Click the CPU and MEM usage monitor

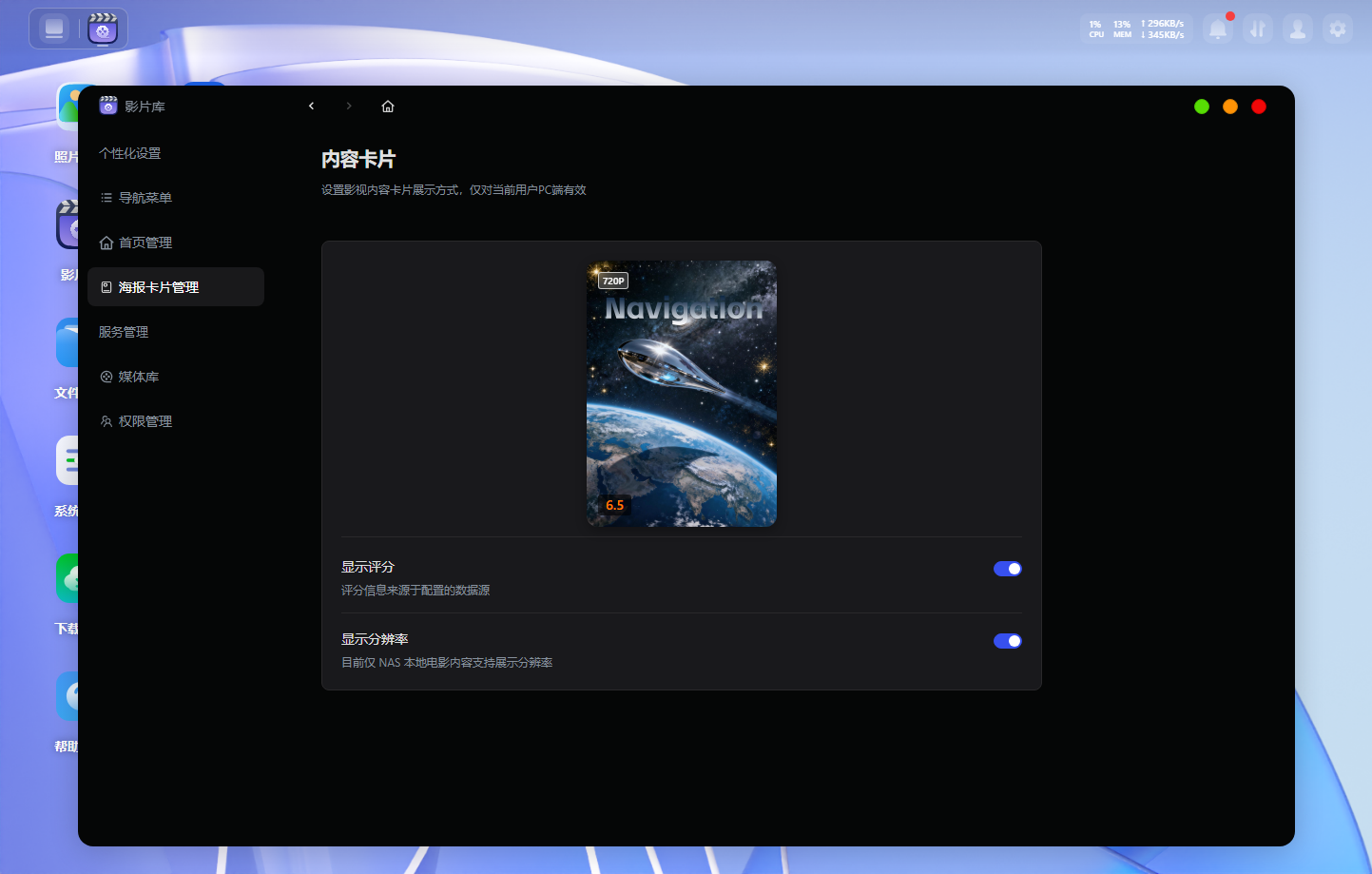(1110, 29)
